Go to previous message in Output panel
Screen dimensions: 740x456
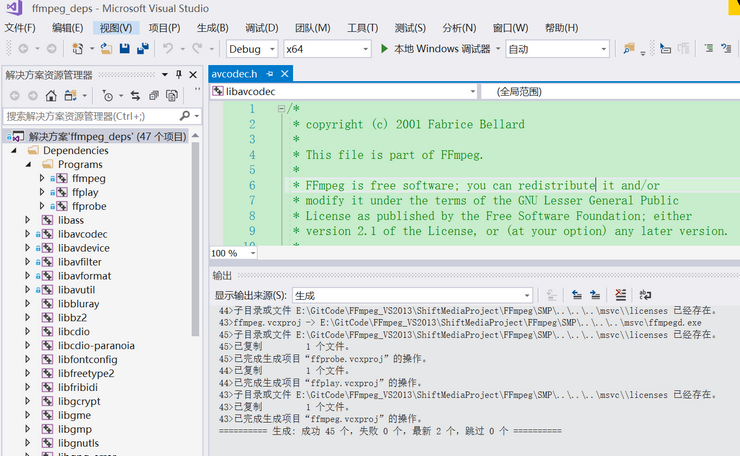point(577,295)
